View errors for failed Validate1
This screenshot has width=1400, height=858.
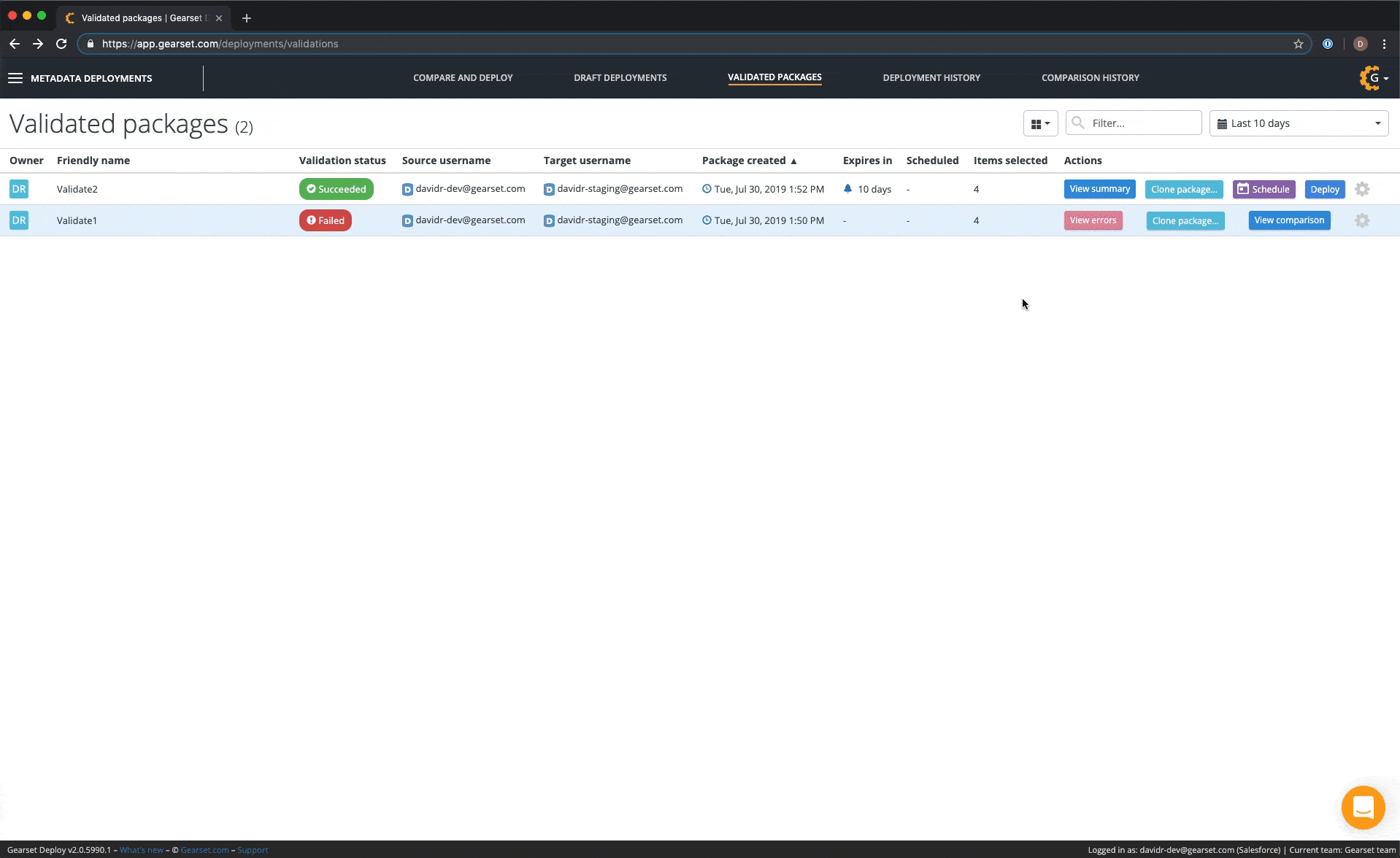coord(1093,220)
